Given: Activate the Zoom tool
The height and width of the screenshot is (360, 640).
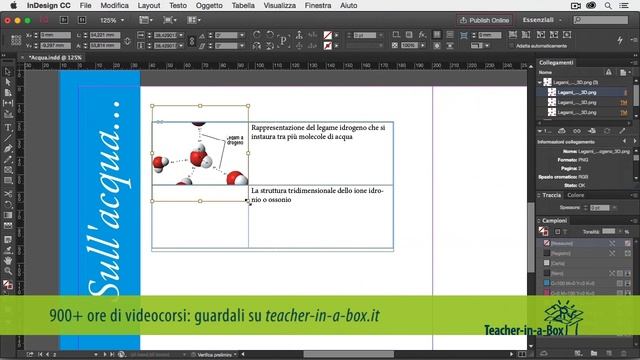Looking at the screenshot, I should [x=8, y=271].
